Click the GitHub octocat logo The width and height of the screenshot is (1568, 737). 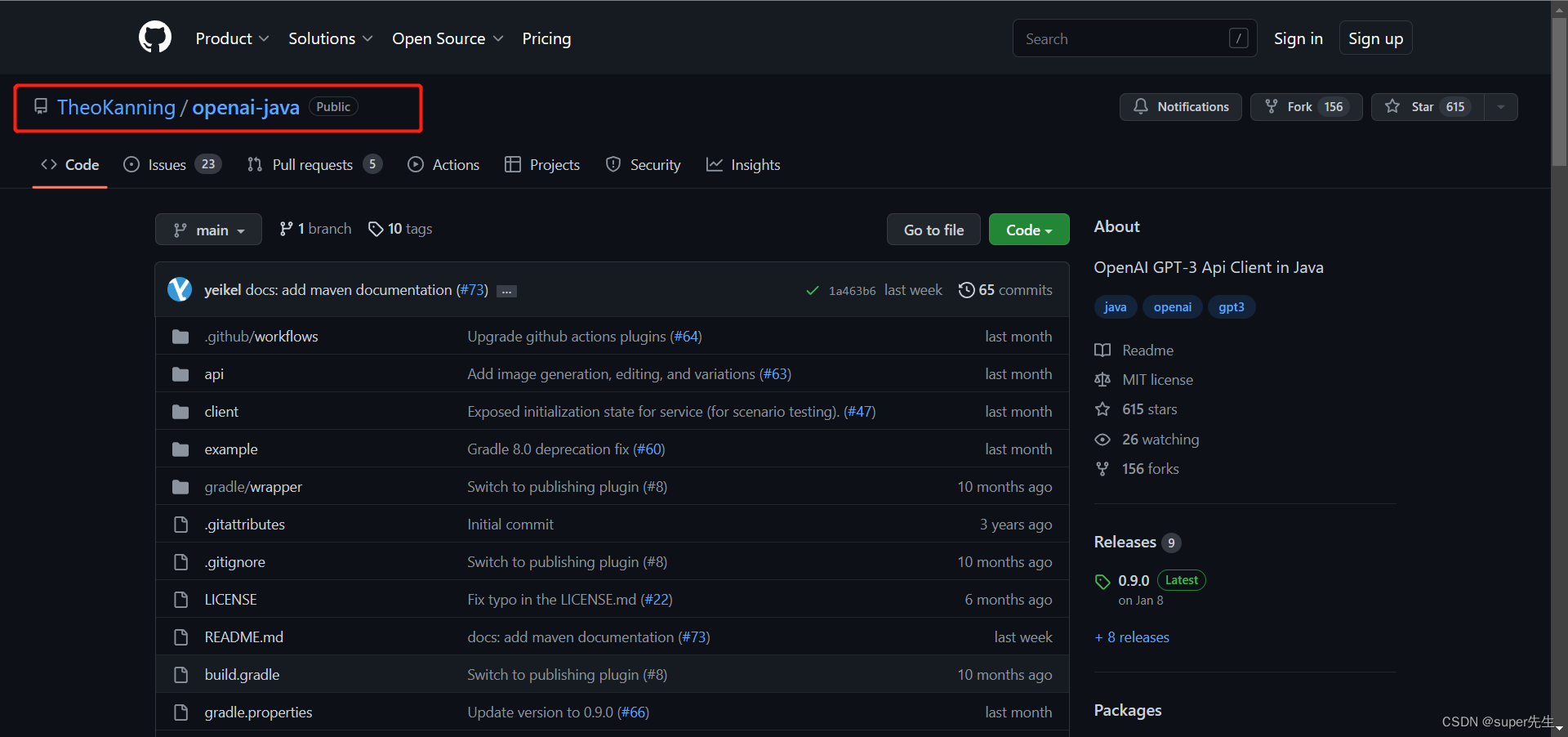tap(155, 38)
